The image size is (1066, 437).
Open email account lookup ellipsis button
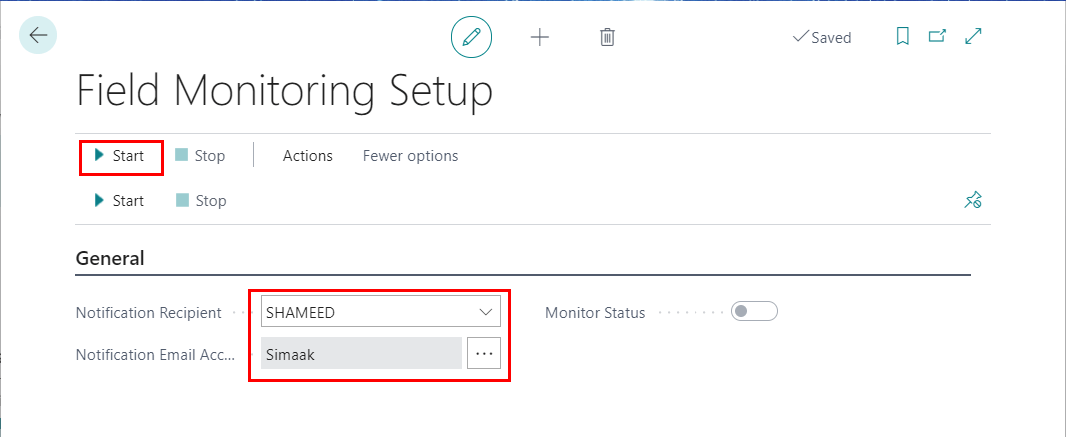[483, 353]
